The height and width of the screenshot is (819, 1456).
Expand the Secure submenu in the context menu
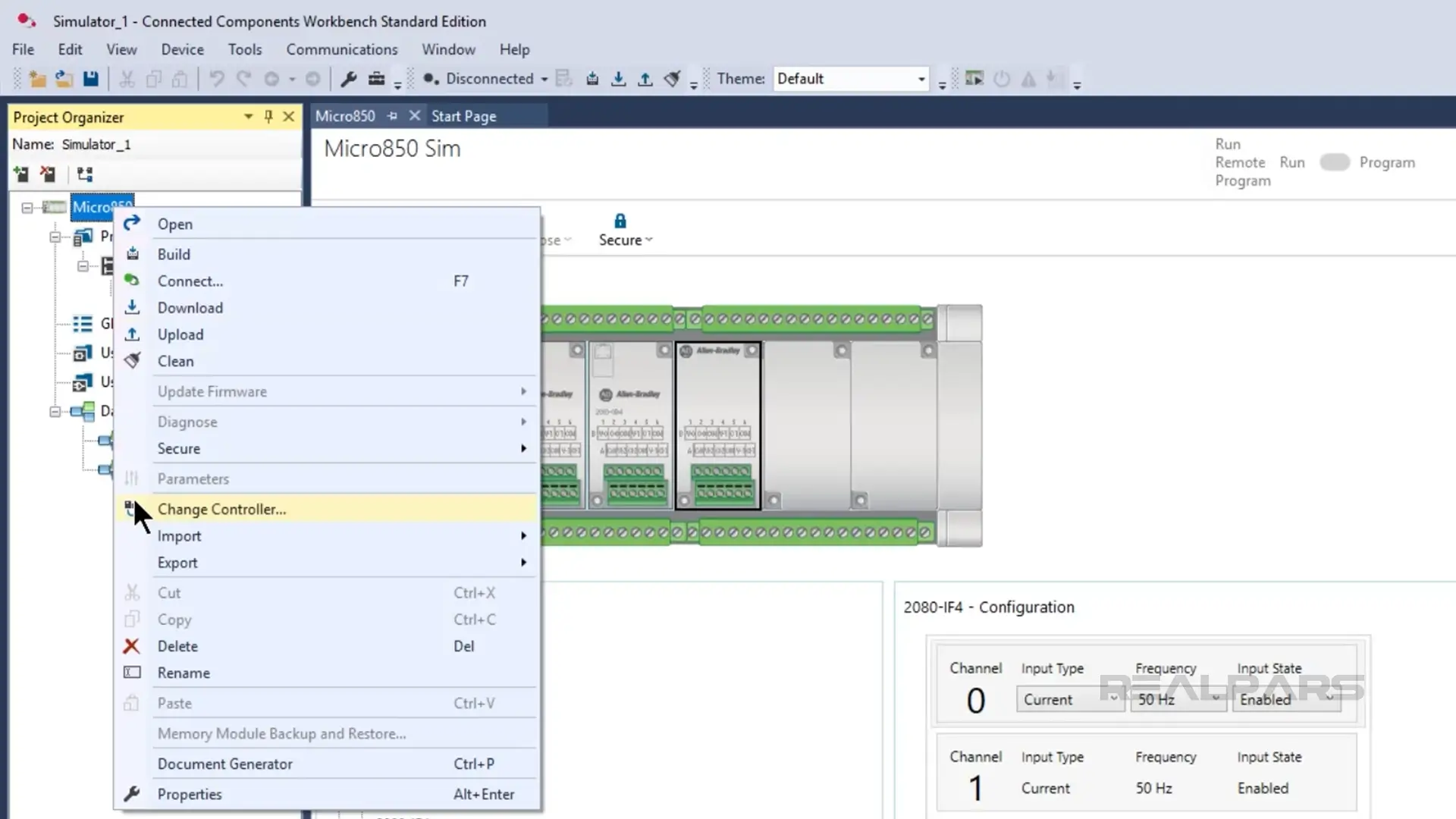tap(523, 449)
